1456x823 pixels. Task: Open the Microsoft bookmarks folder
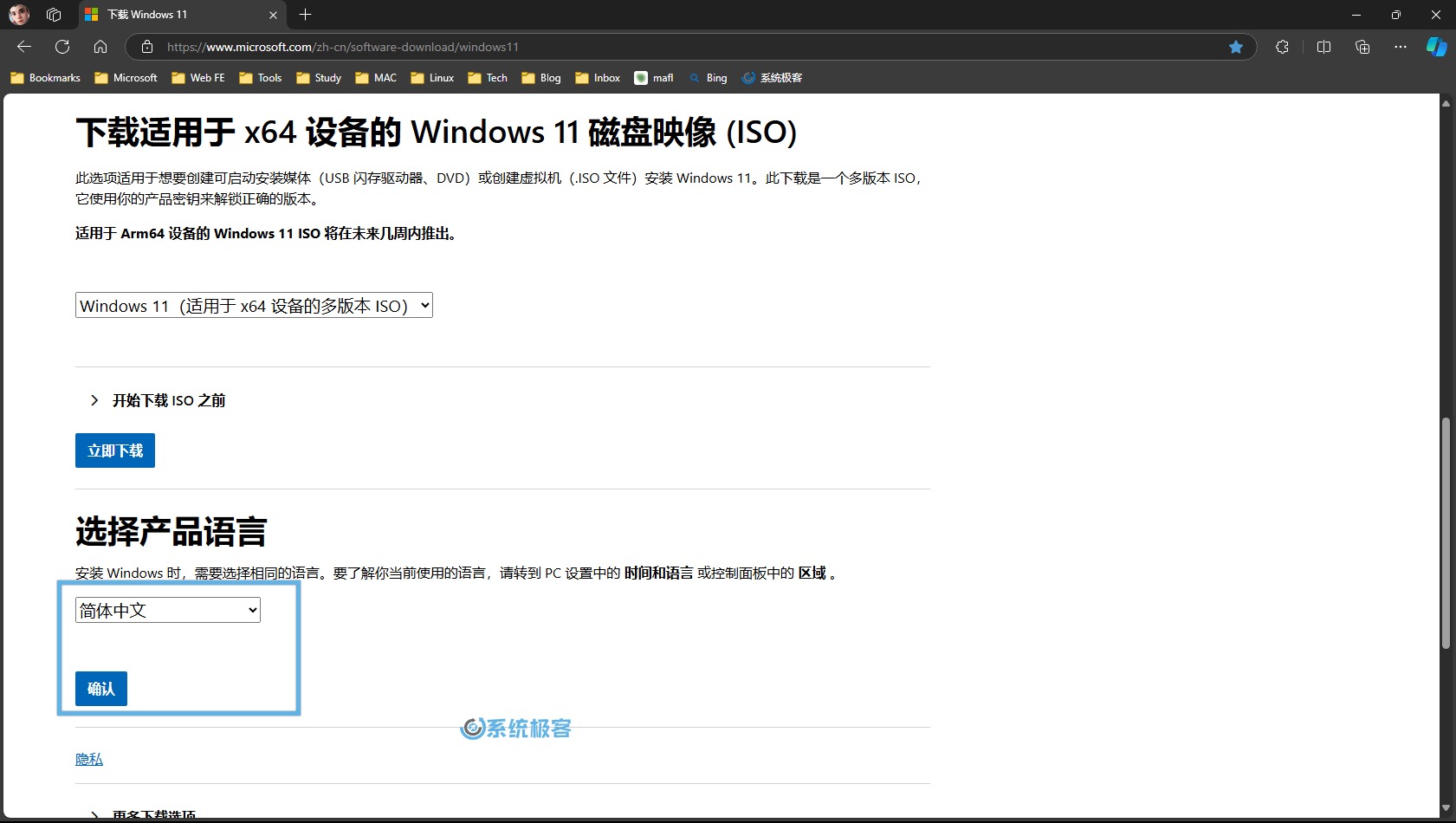click(126, 78)
